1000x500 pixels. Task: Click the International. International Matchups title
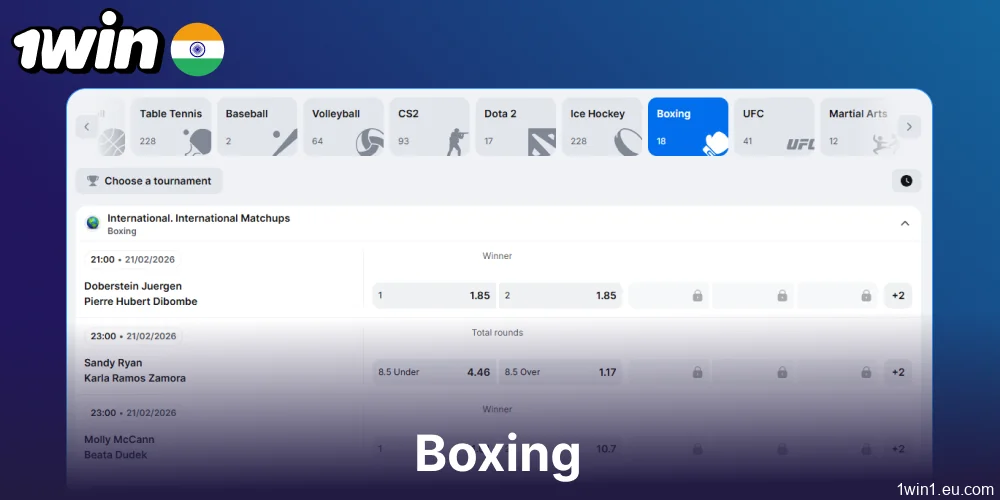198,218
